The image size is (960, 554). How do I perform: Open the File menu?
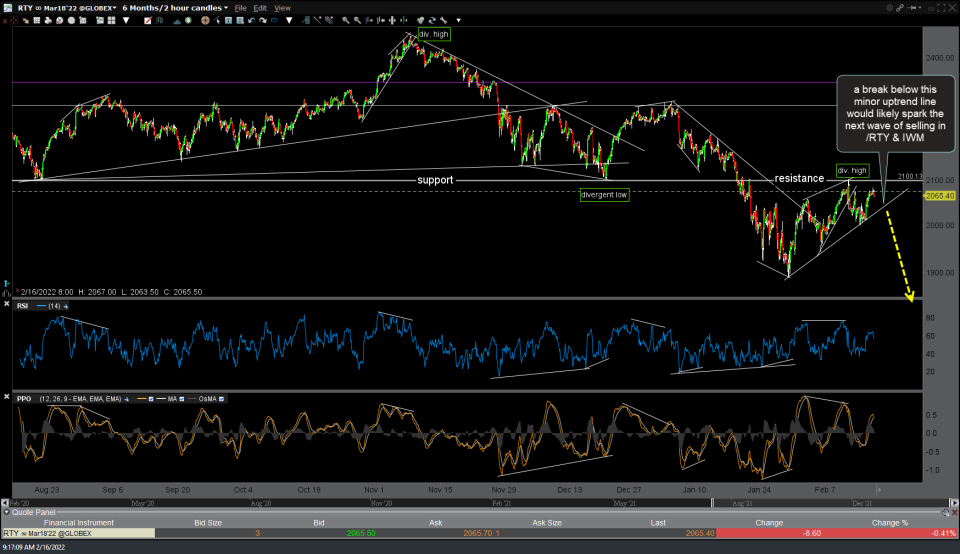pyautogui.click(x=239, y=7)
